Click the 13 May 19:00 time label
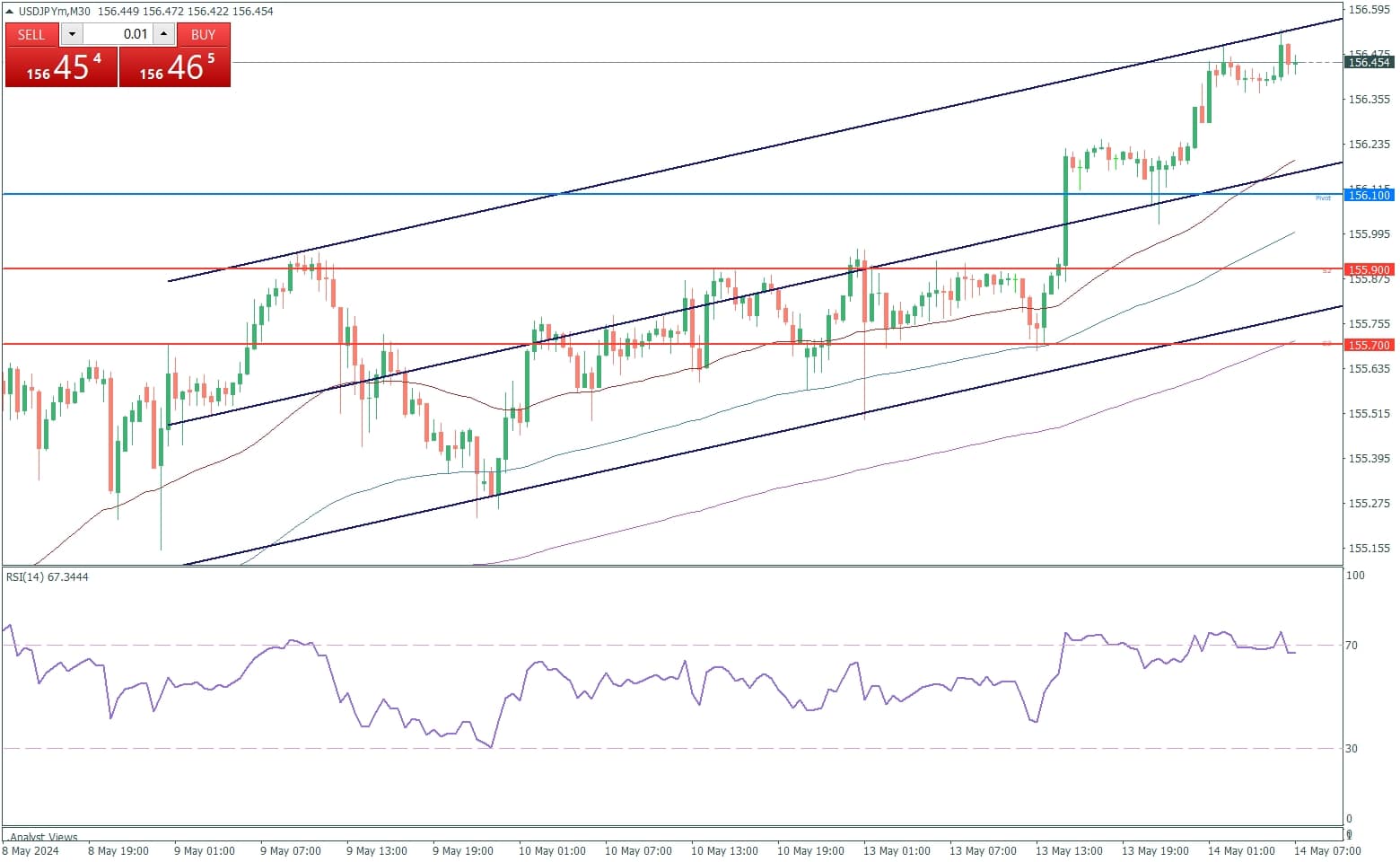Screen dimensions: 1400x862 pyautogui.click(x=1155, y=851)
